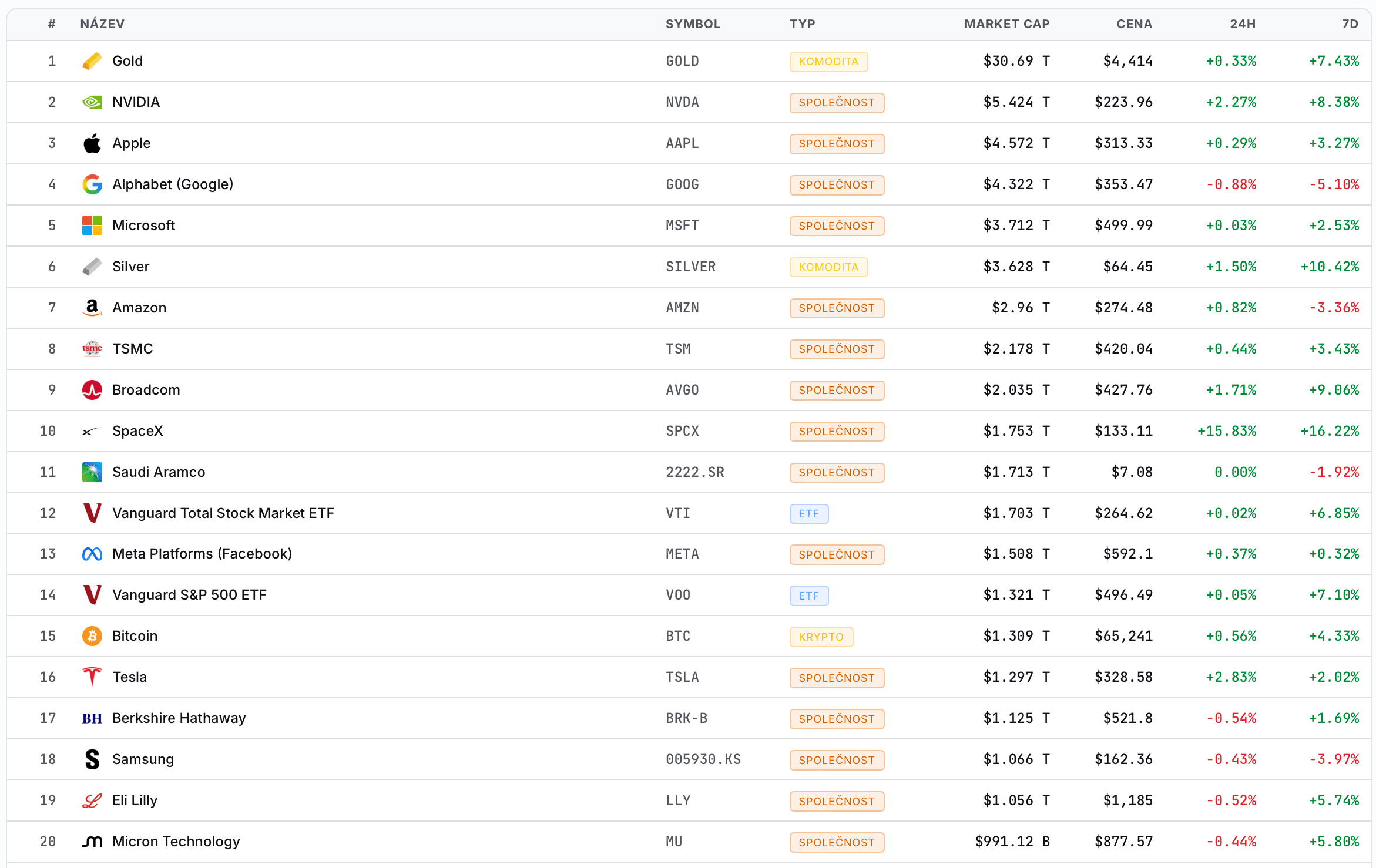Click the KOMODITA tag in Silver row

point(828,267)
